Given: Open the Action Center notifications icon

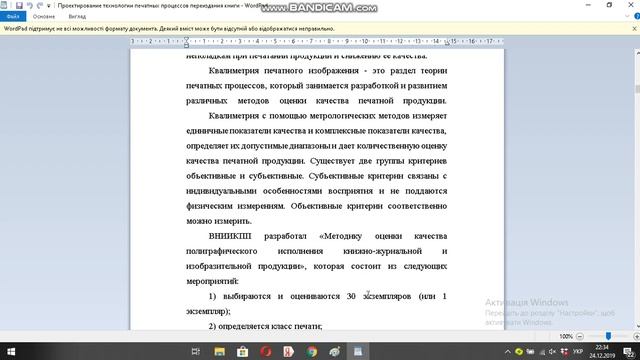Looking at the screenshot, I should coord(629,351).
